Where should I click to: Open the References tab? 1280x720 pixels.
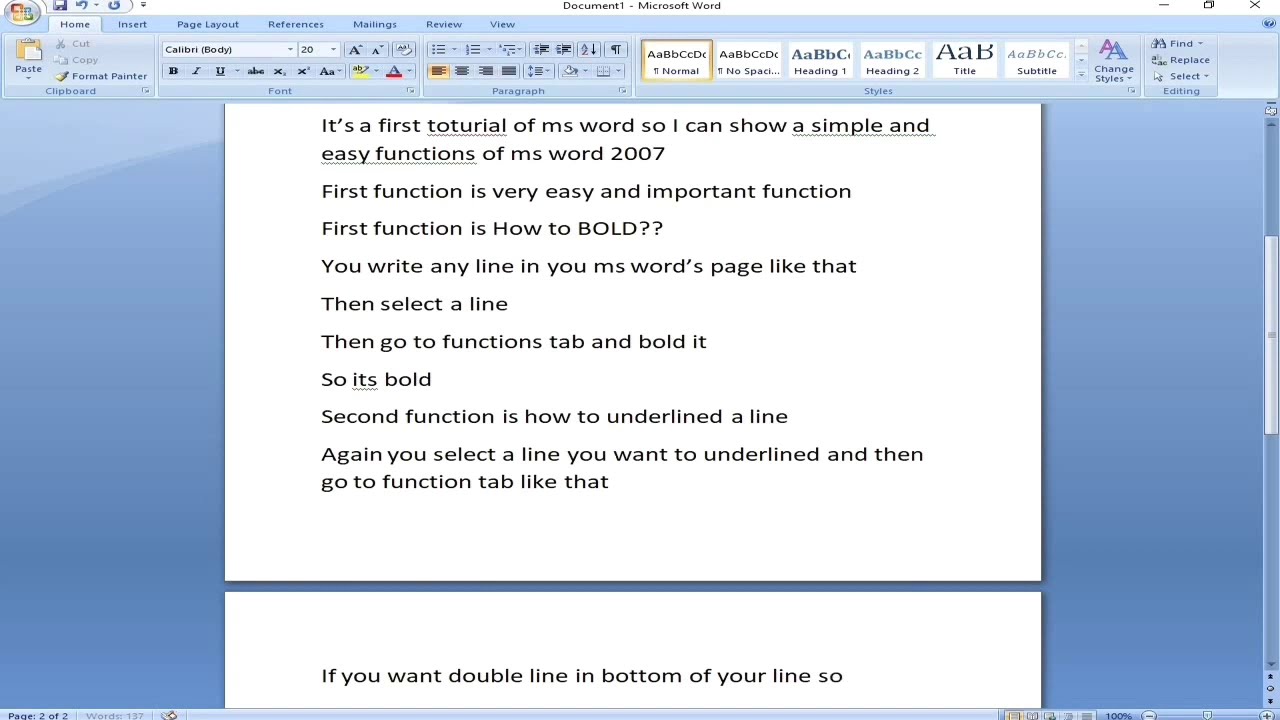coord(296,24)
